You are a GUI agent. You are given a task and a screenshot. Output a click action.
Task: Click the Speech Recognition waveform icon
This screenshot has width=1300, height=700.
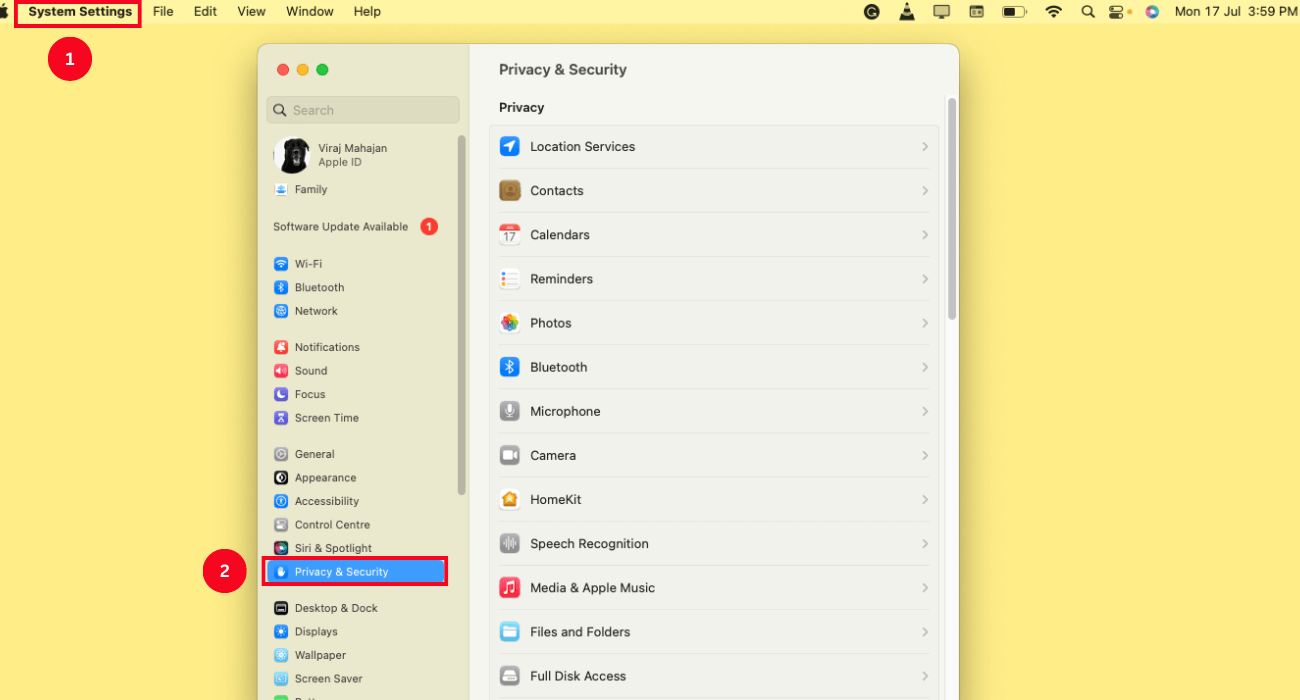(x=510, y=543)
